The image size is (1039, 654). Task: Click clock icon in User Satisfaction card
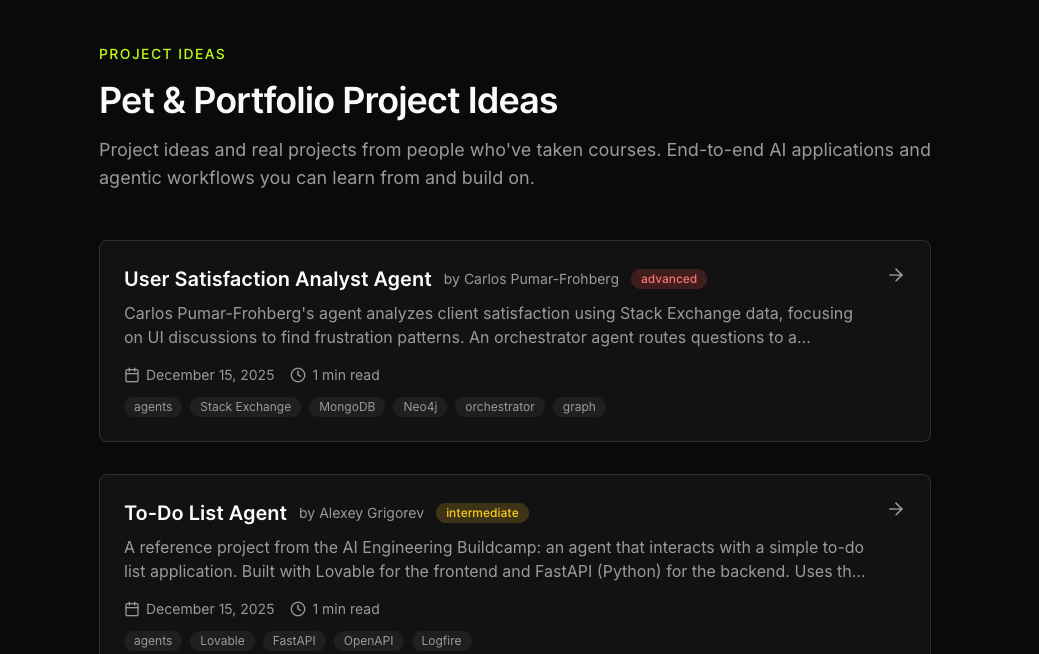(298, 375)
